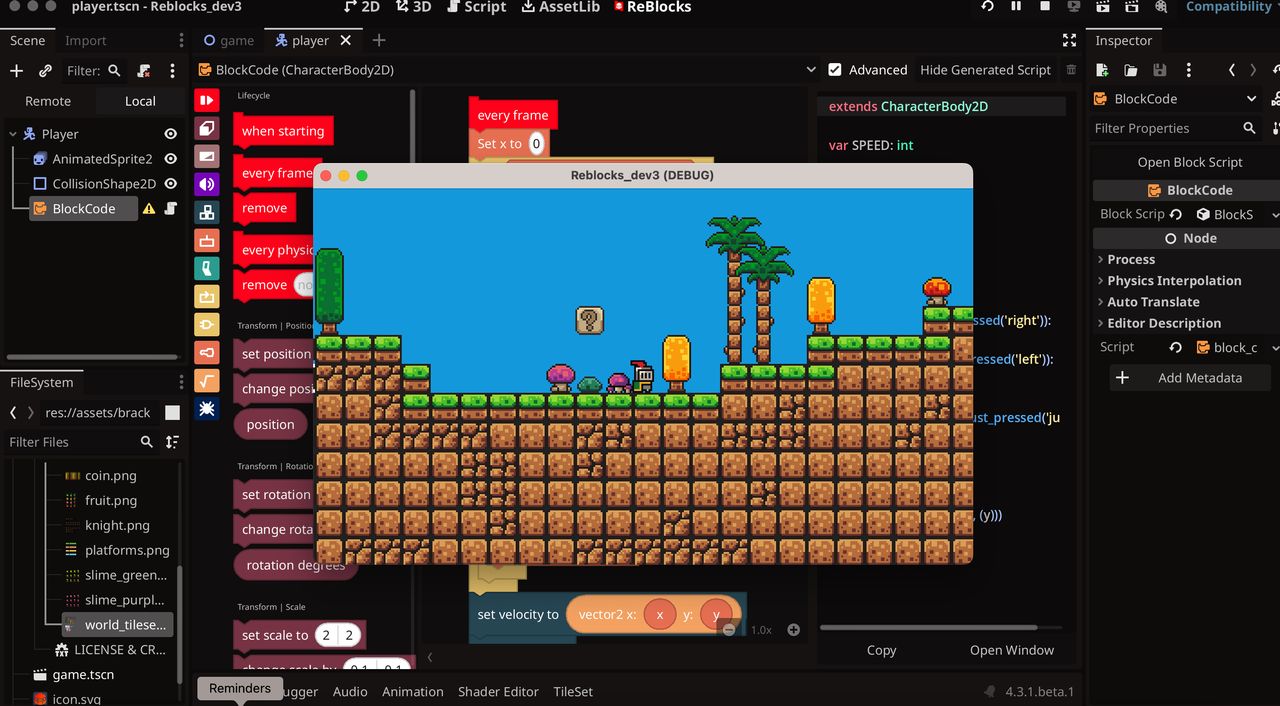
Task: Click distraction-free mode expand icon
Action: (x=1069, y=40)
